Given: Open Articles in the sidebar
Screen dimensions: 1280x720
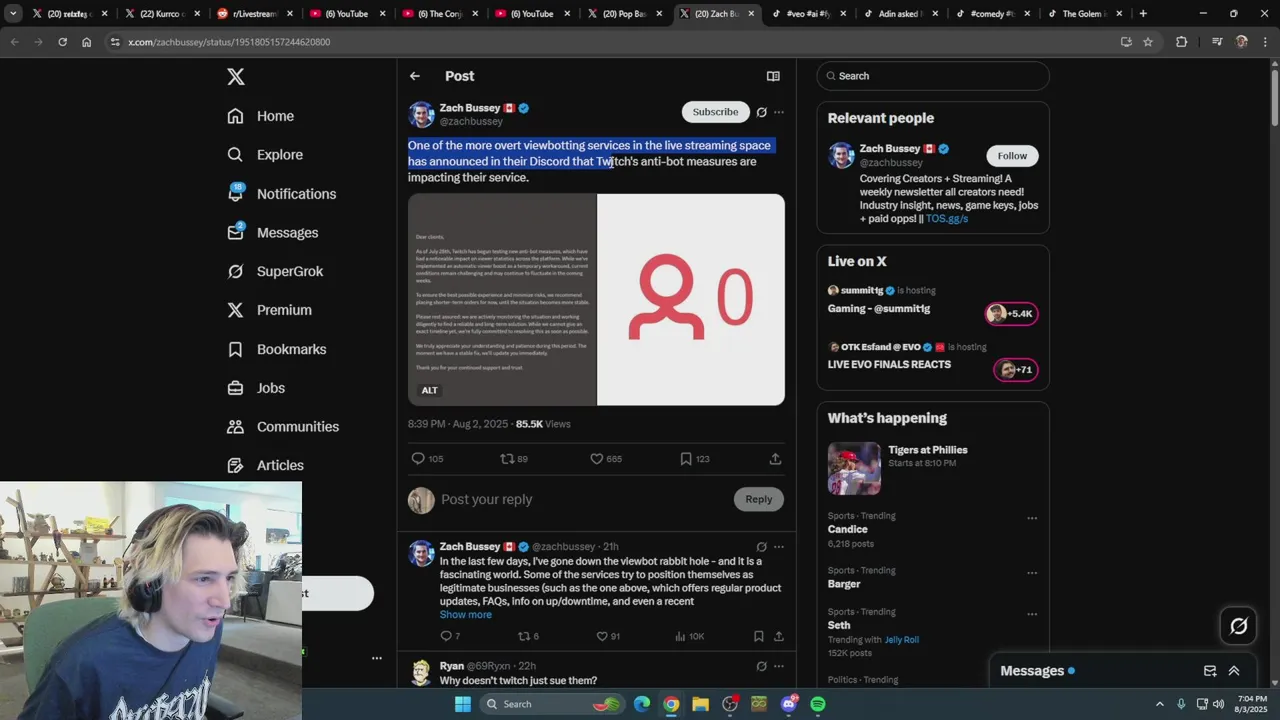Looking at the screenshot, I should pyautogui.click(x=265, y=465).
